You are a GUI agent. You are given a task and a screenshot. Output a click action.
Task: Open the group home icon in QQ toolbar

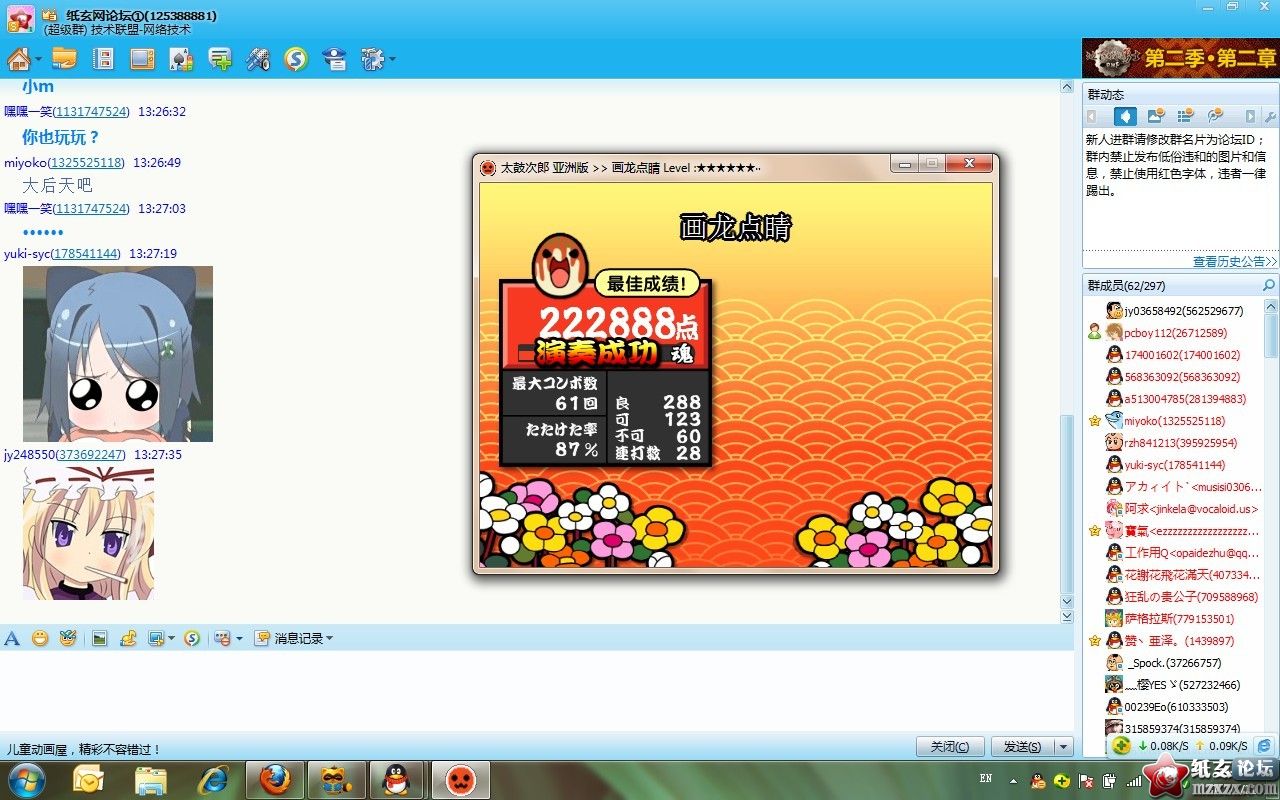[18, 59]
